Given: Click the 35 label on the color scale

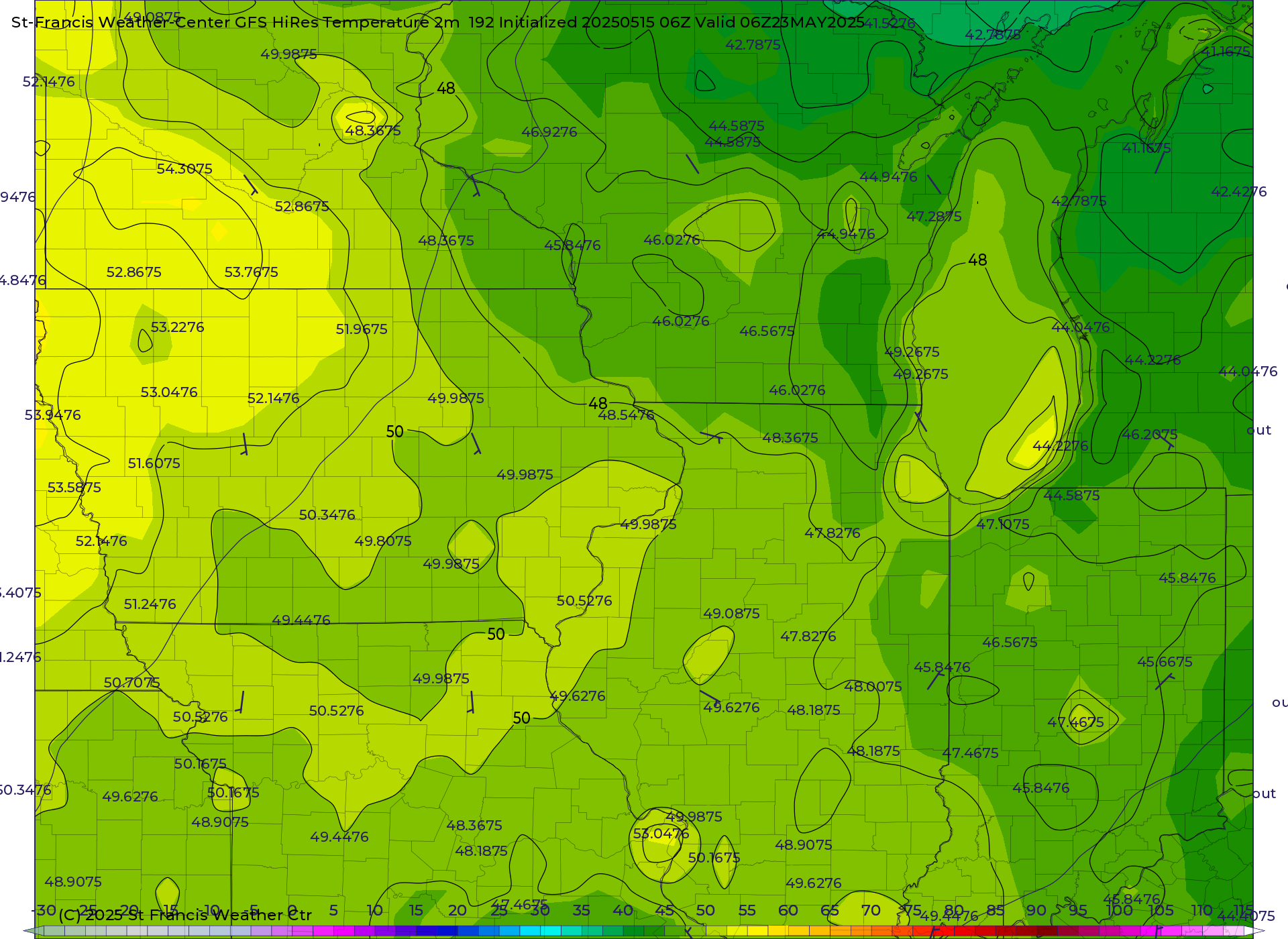Looking at the screenshot, I should 581,910.
